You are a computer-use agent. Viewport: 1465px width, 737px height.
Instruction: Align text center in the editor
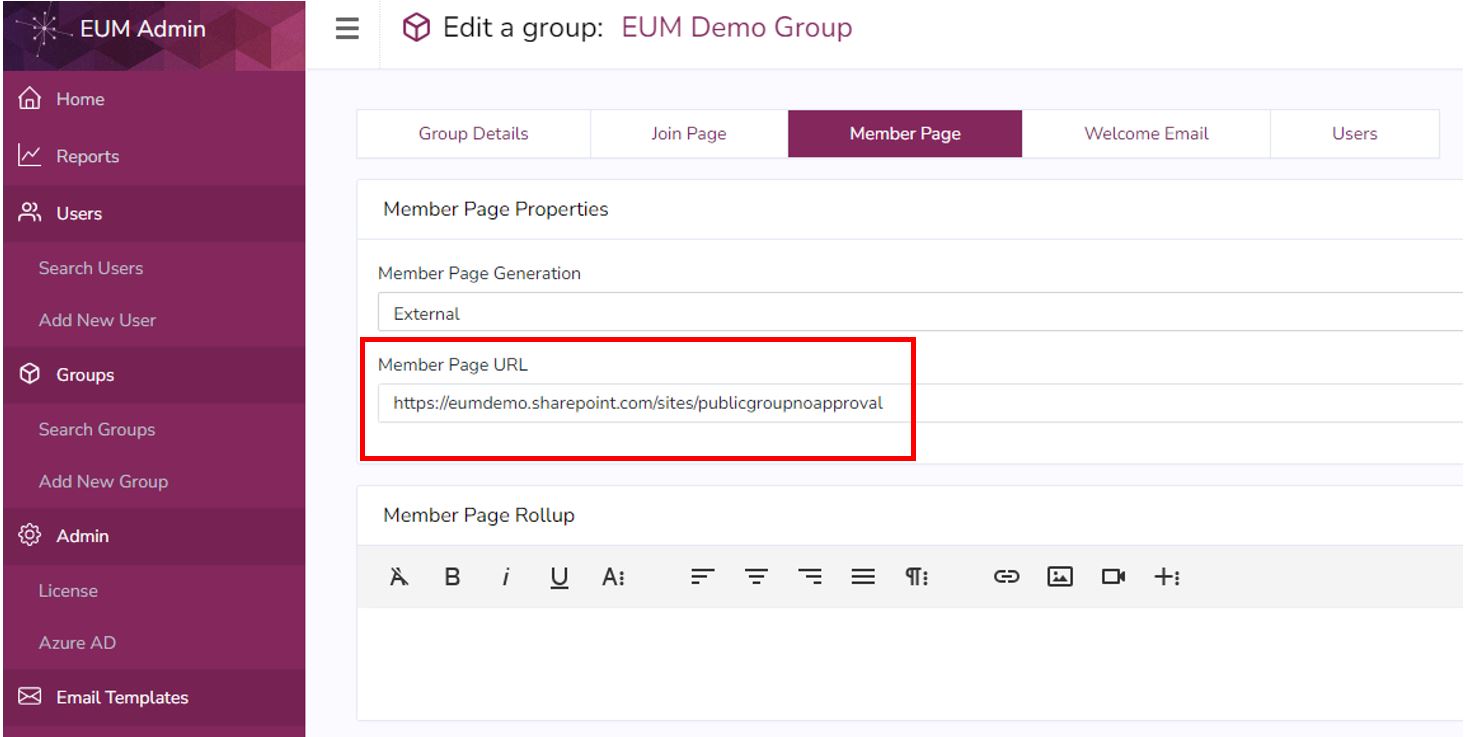pos(757,576)
